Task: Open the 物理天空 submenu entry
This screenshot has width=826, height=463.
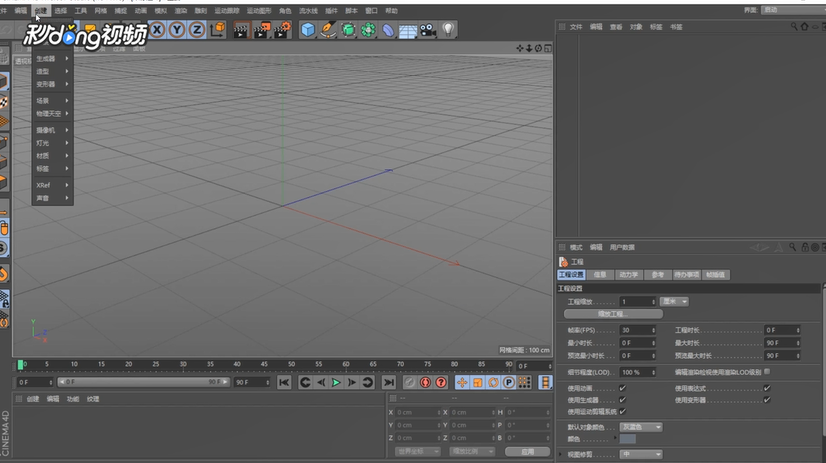Action: pyautogui.click(x=52, y=114)
